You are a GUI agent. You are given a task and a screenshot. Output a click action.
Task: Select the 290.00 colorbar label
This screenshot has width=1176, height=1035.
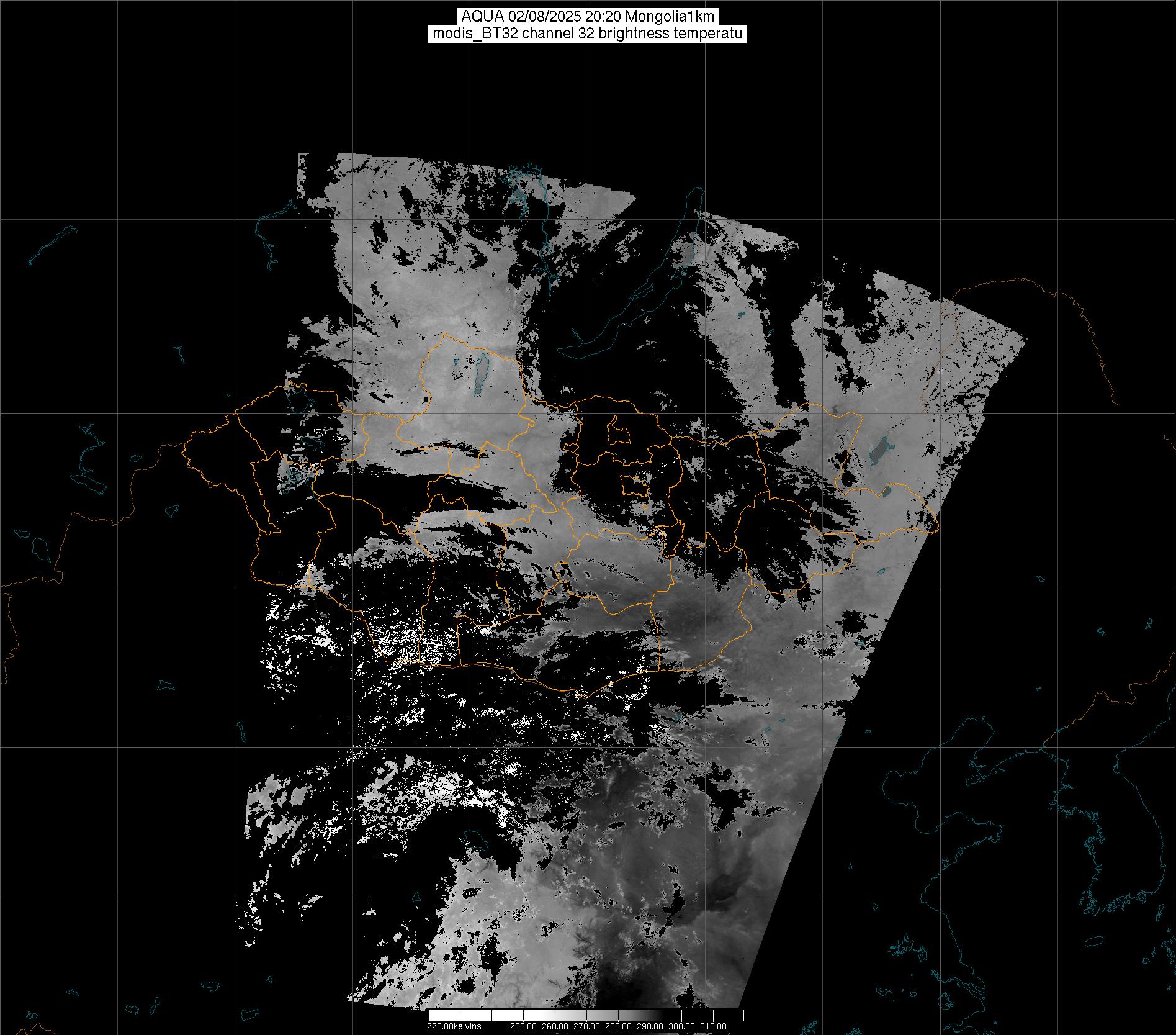(650, 1026)
